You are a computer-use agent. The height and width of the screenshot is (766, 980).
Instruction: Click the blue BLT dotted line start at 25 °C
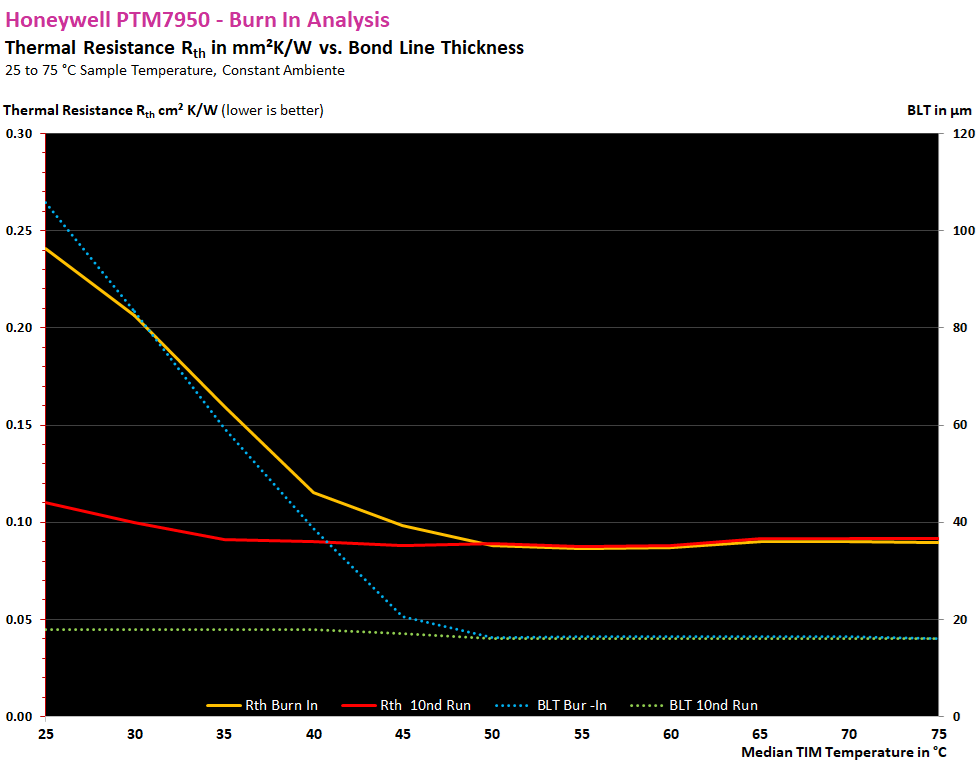[46, 202]
